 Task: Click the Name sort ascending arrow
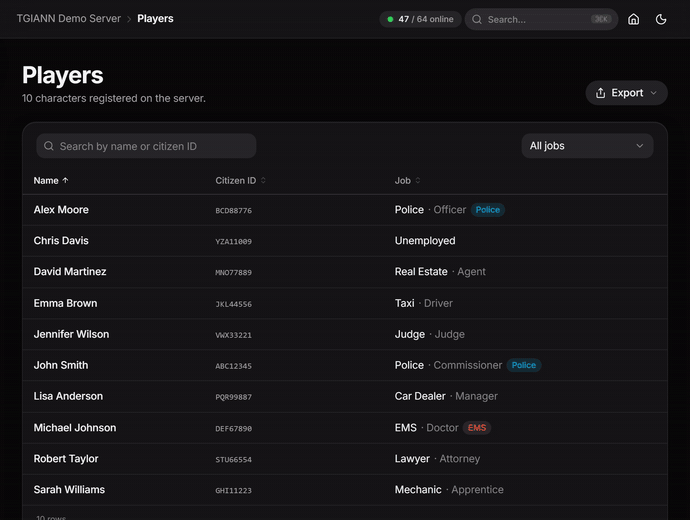click(65, 180)
